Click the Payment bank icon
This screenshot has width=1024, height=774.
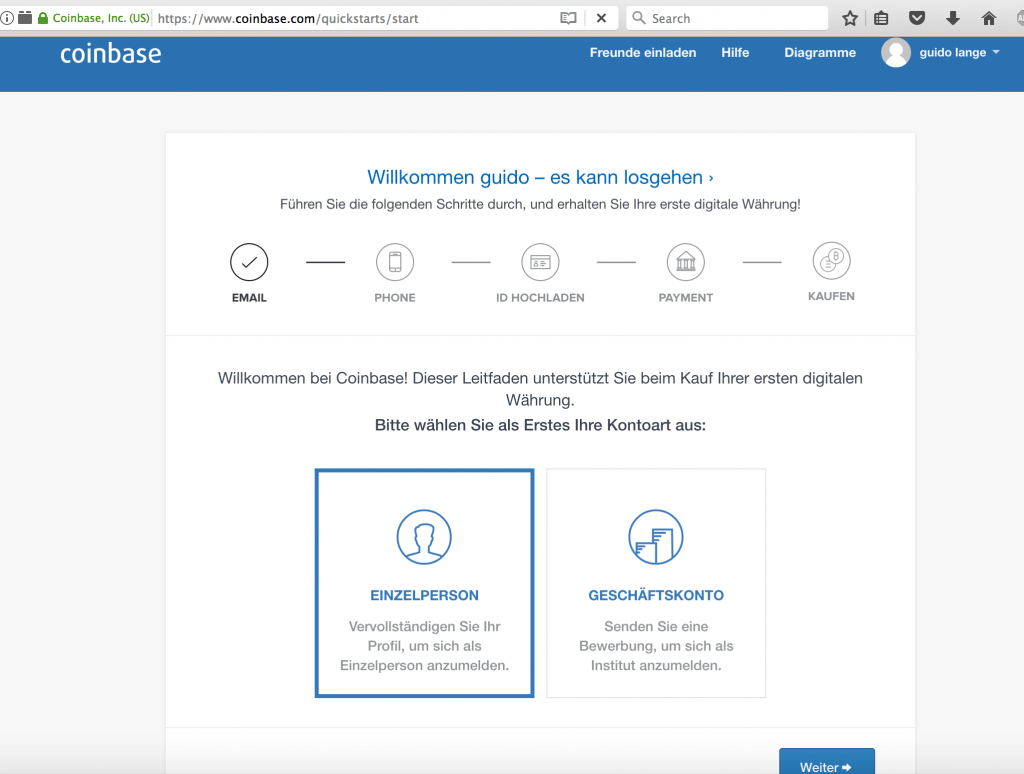click(686, 262)
